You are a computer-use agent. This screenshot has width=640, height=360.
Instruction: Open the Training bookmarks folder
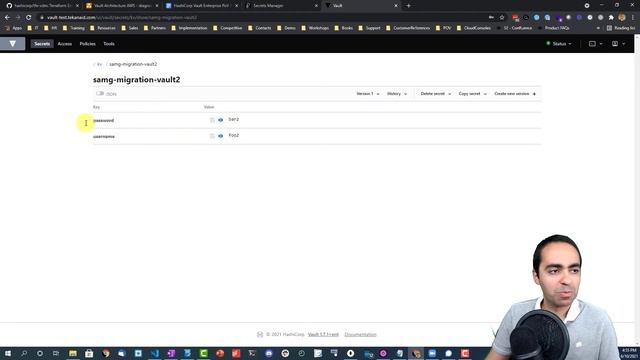coord(73,28)
